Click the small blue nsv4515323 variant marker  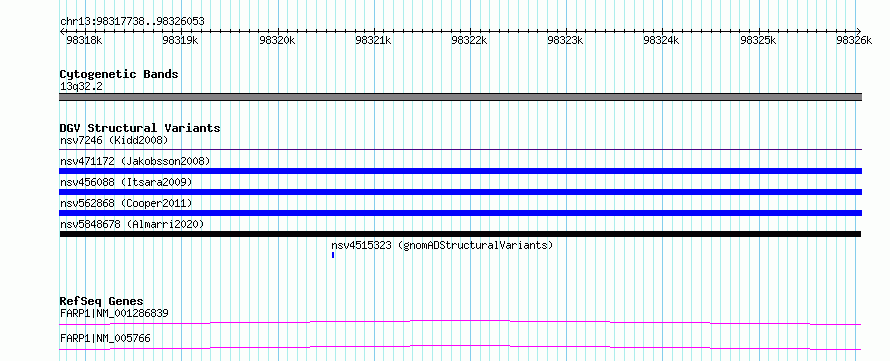(333, 255)
